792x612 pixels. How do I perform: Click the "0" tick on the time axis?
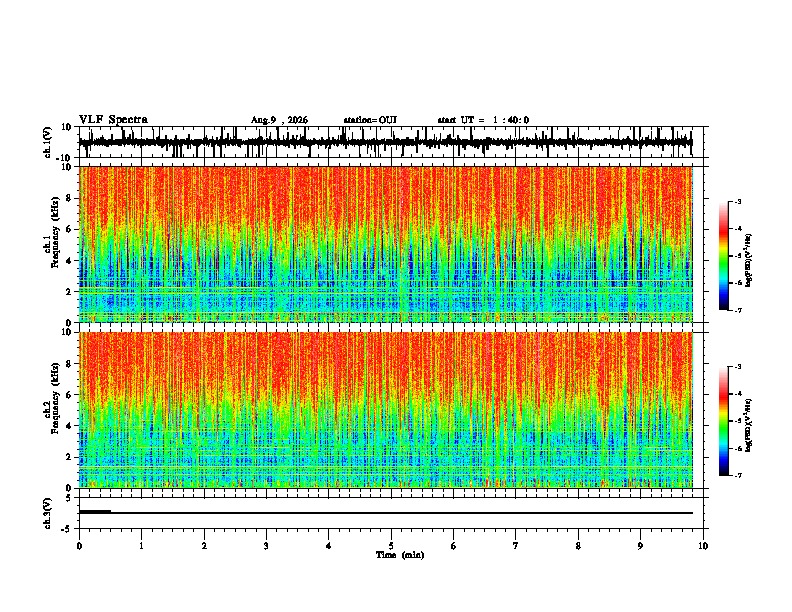pyautogui.click(x=79, y=546)
